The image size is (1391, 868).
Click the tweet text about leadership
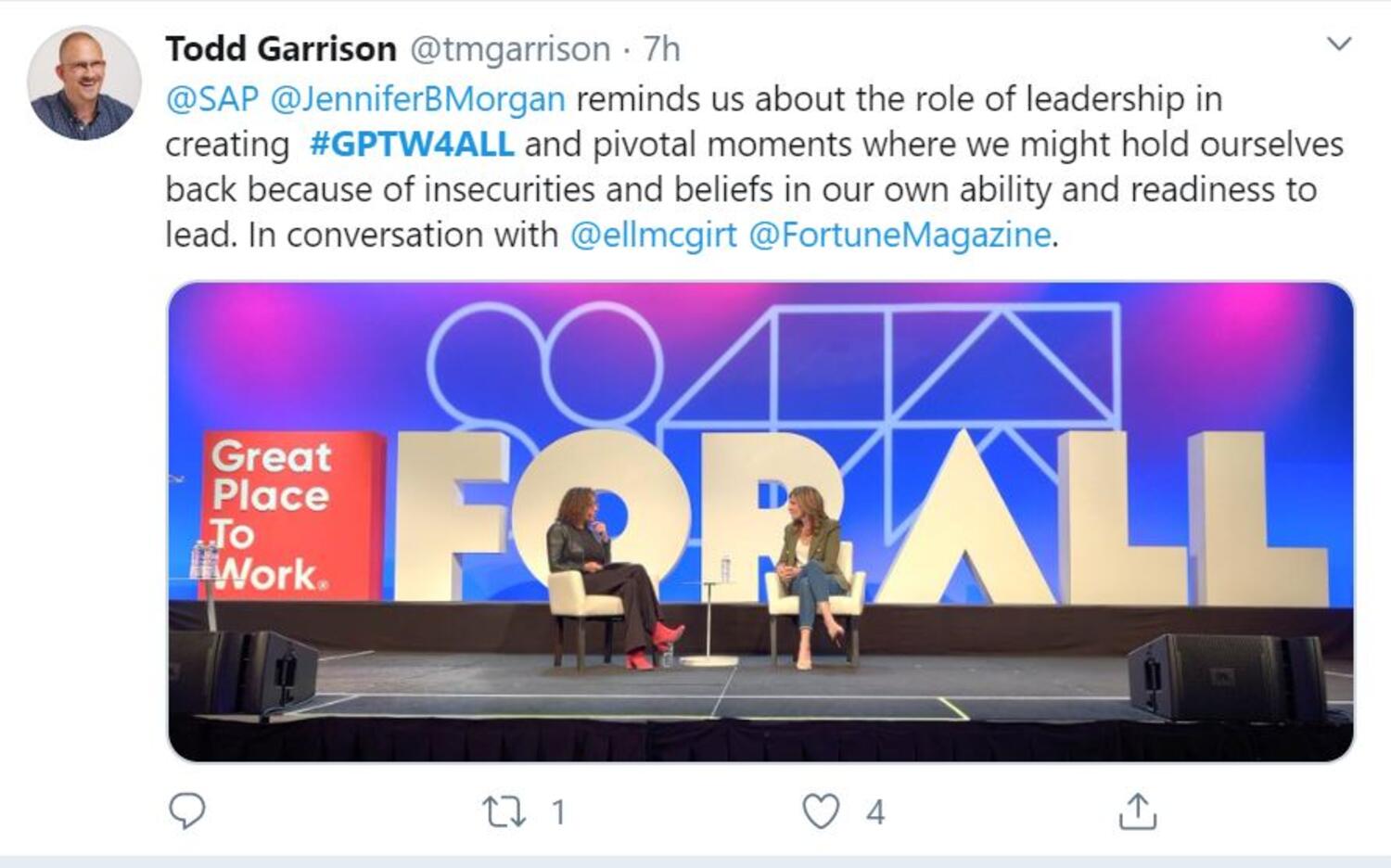[754, 167]
